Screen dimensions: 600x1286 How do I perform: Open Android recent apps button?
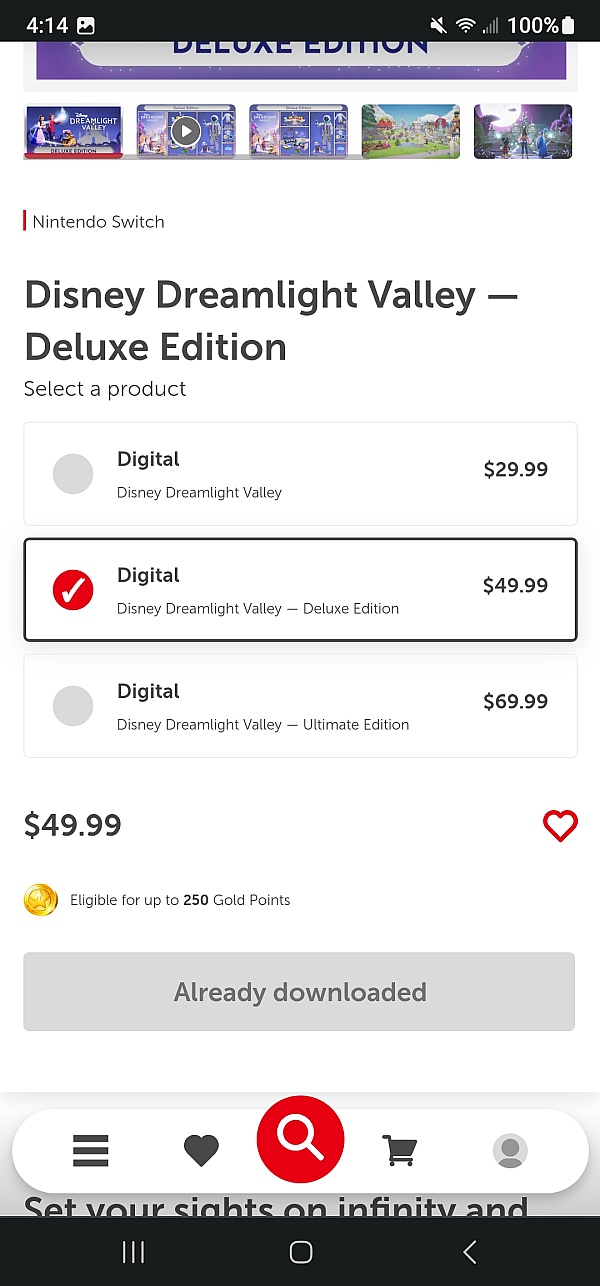pyautogui.click(x=133, y=1252)
